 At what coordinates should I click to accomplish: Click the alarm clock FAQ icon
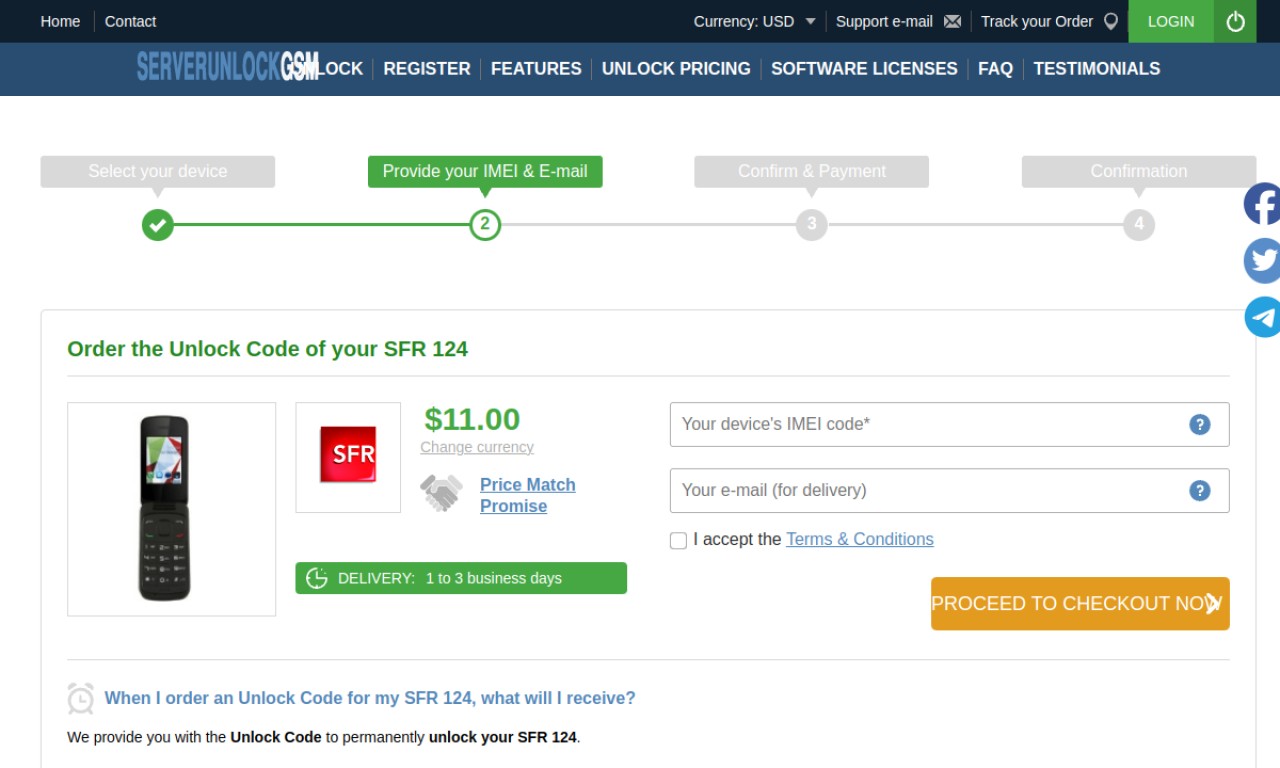(81, 698)
